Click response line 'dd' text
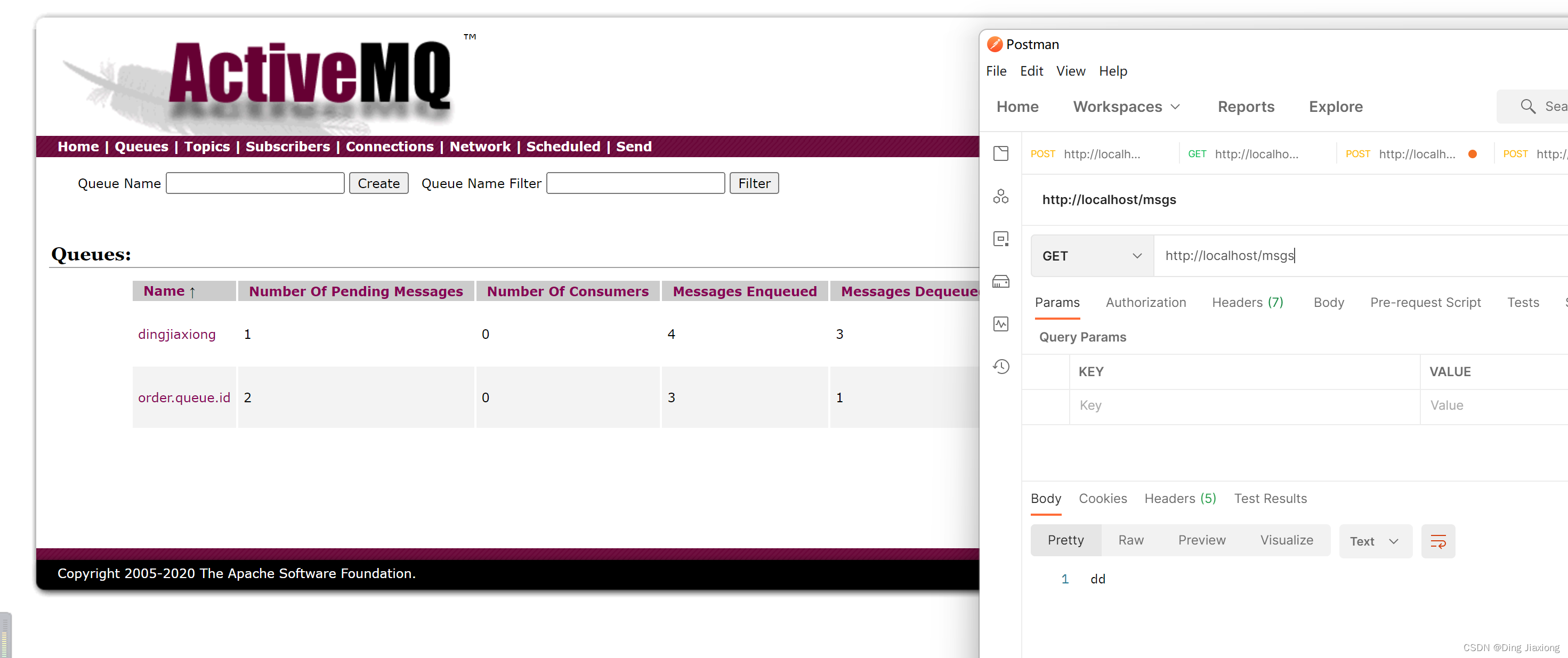Viewport: 1568px width, 658px height. pos(1097,580)
